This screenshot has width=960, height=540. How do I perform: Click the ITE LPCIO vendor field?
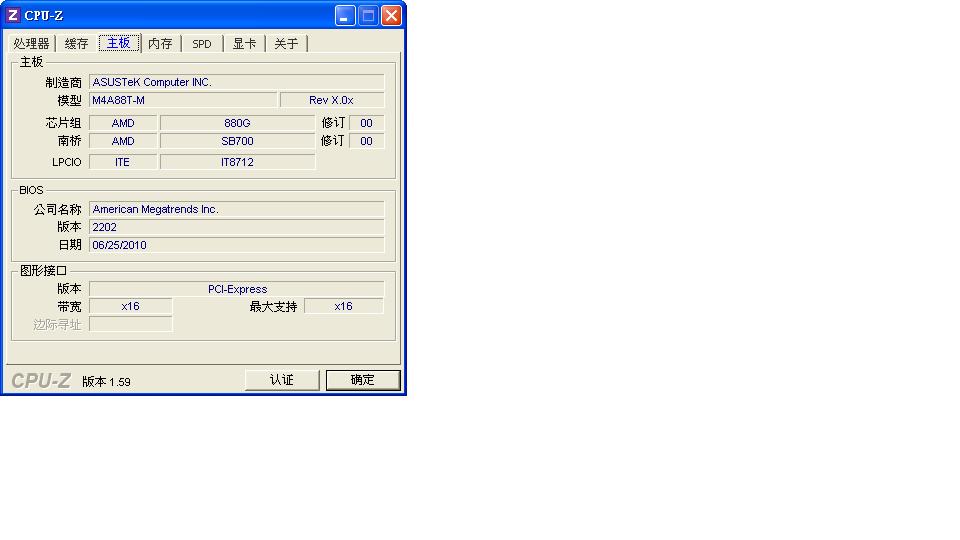point(123,162)
